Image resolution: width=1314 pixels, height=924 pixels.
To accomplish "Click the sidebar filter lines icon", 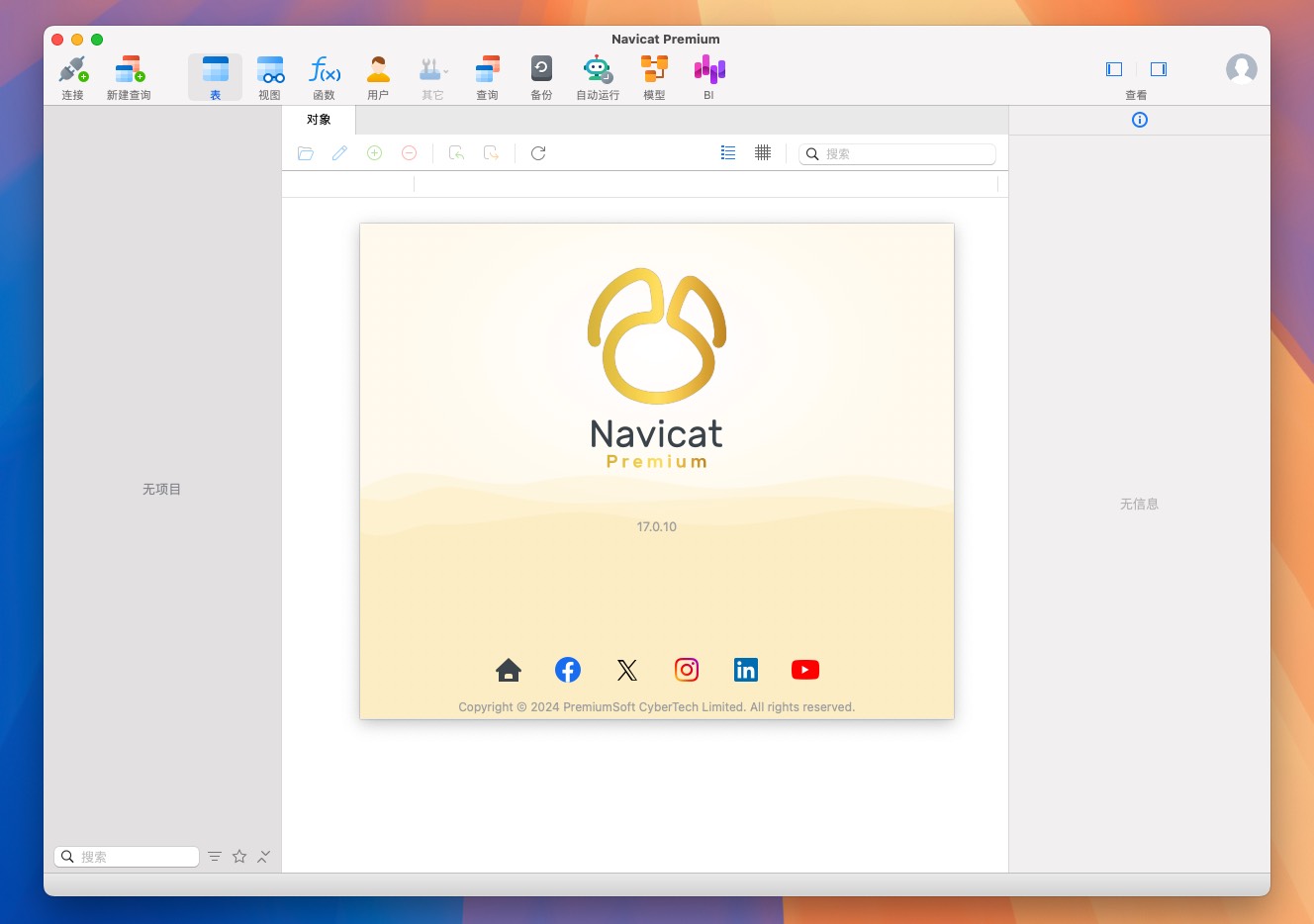I will tap(215, 857).
